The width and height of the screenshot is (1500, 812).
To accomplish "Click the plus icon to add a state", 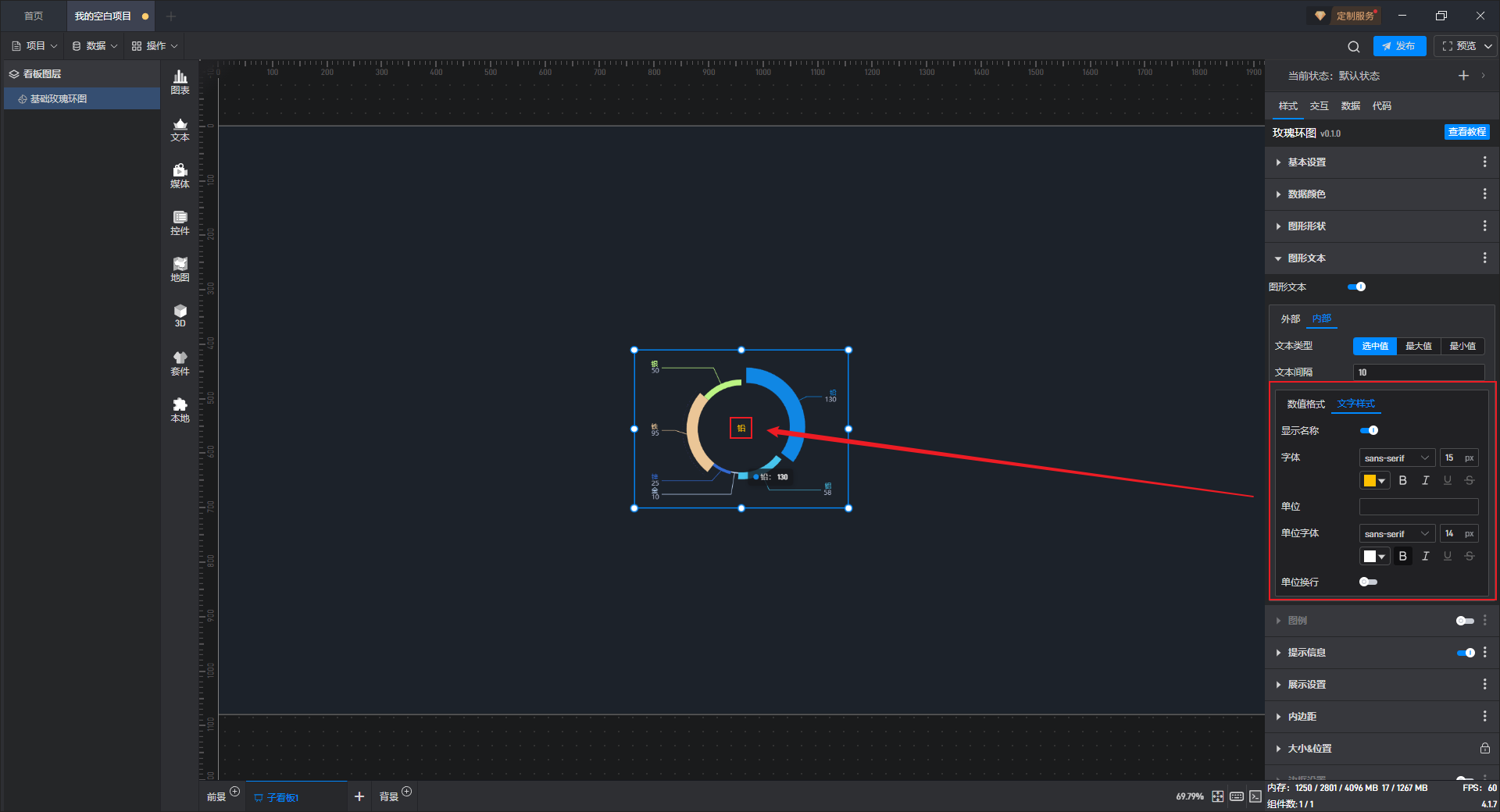I will tap(1463, 76).
